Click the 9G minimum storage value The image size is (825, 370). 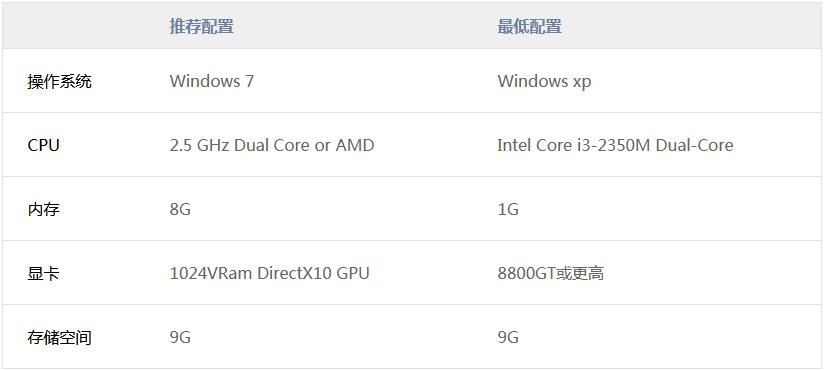tap(508, 337)
